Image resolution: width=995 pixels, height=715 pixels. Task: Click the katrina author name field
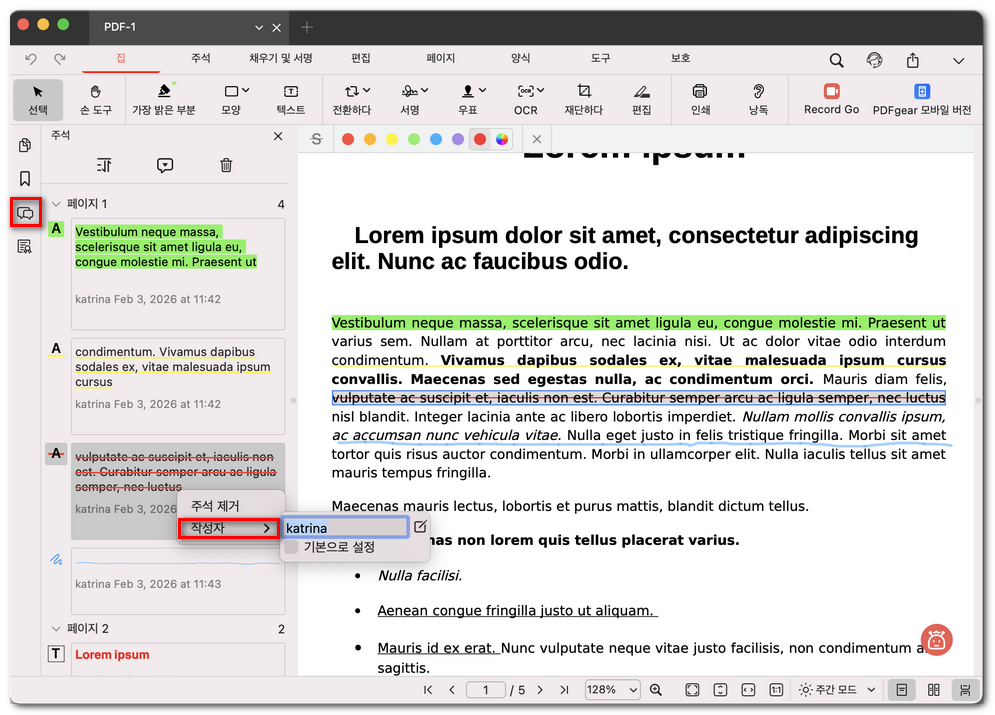tap(343, 527)
